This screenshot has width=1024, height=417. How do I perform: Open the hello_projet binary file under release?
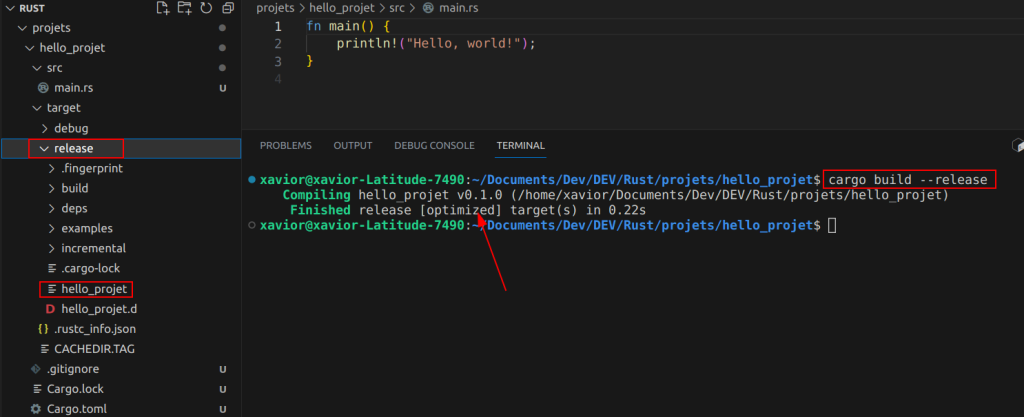pyautogui.click(x=94, y=288)
